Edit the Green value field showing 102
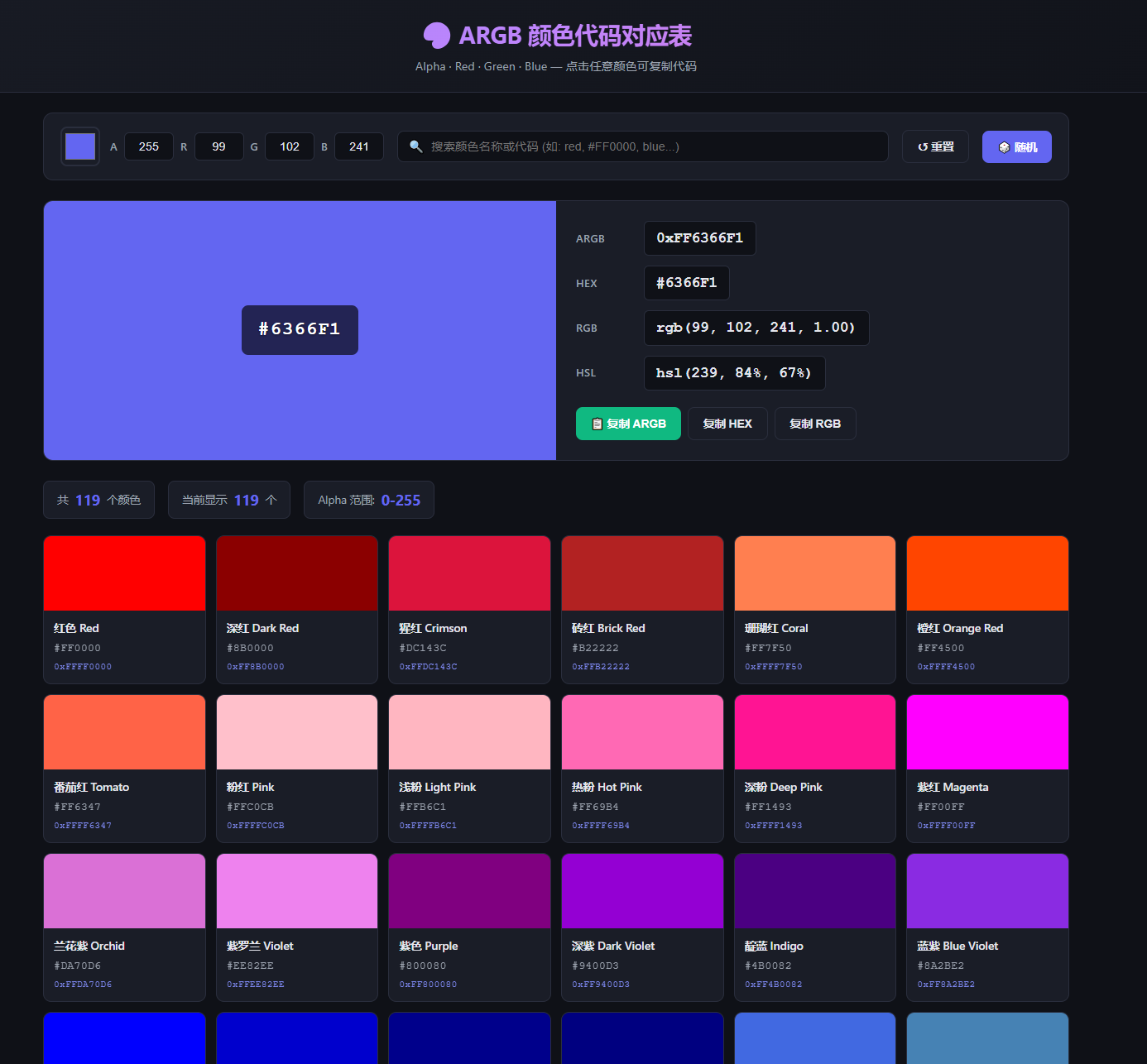 290,146
